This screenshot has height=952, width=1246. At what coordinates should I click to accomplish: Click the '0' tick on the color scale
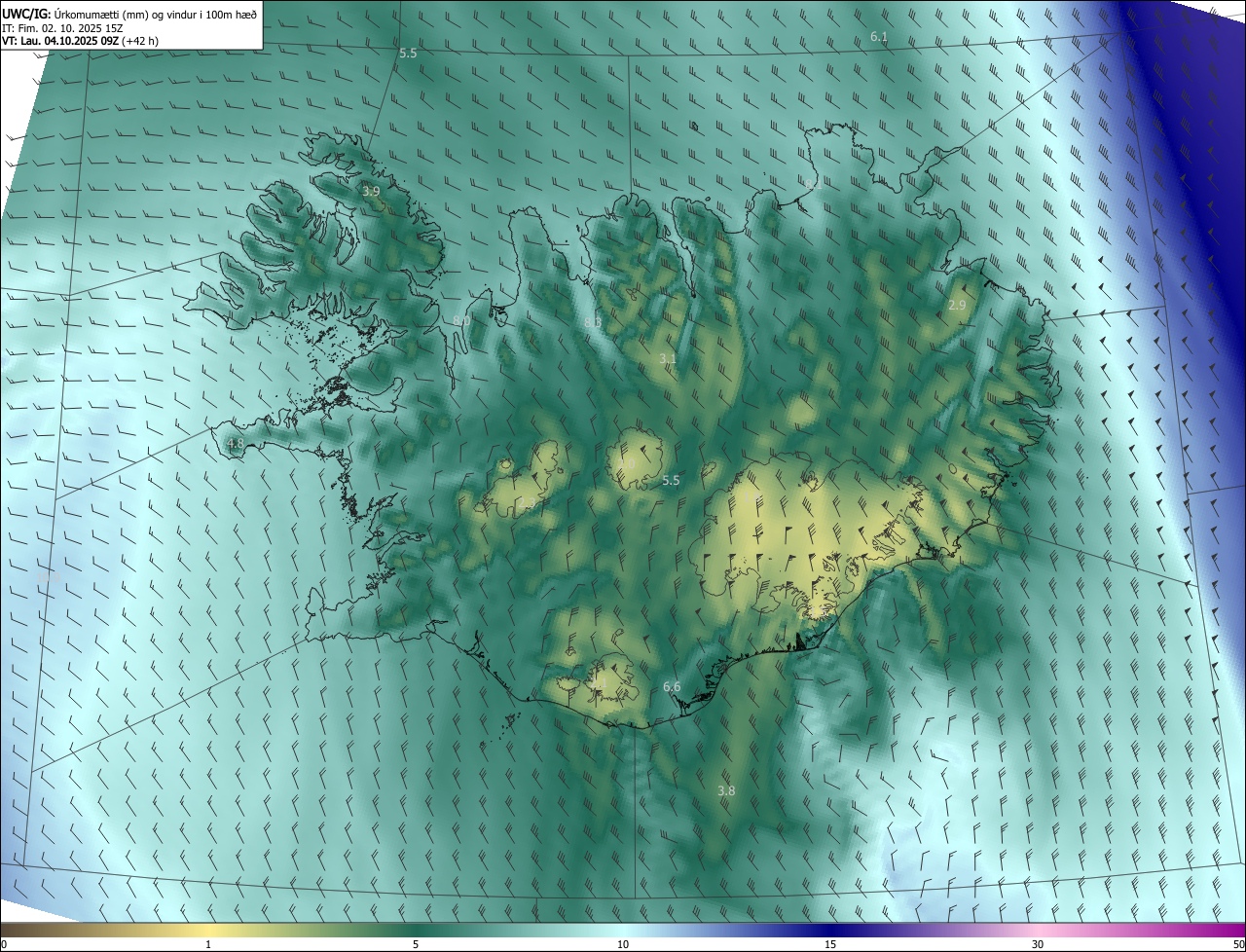tap(3, 944)
